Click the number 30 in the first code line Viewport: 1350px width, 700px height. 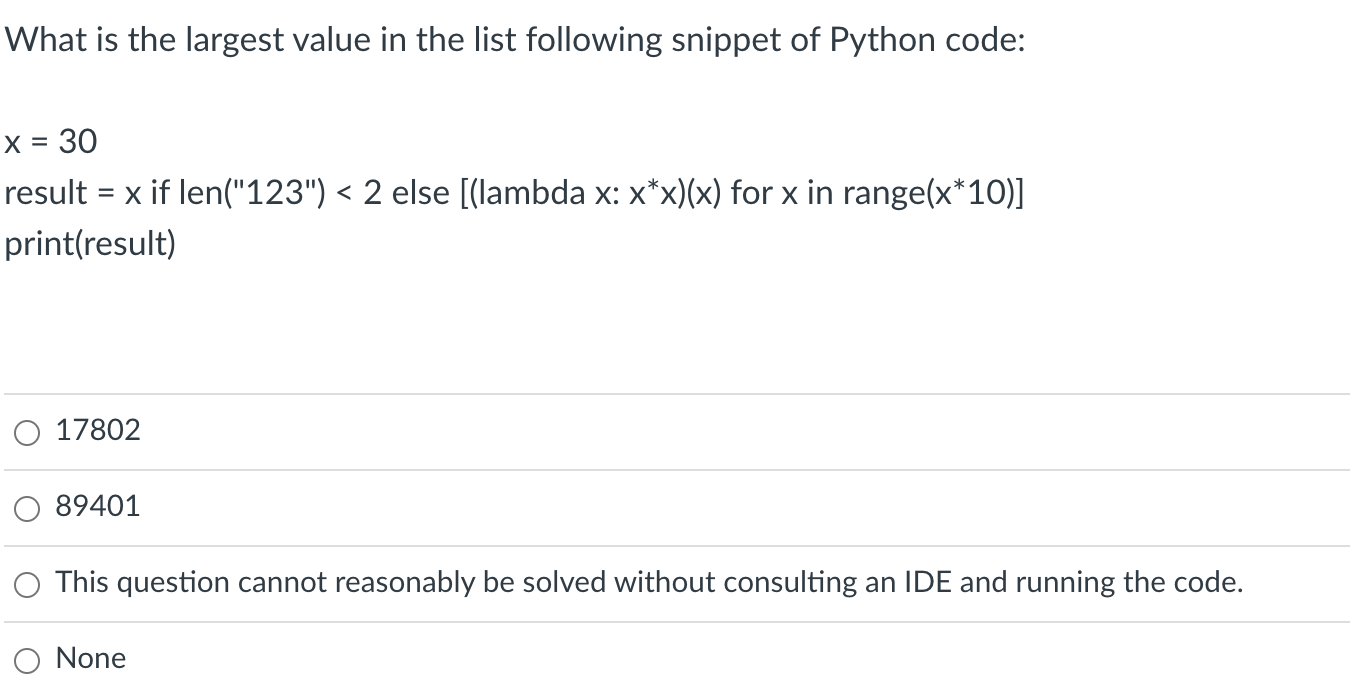pos(78,142)
